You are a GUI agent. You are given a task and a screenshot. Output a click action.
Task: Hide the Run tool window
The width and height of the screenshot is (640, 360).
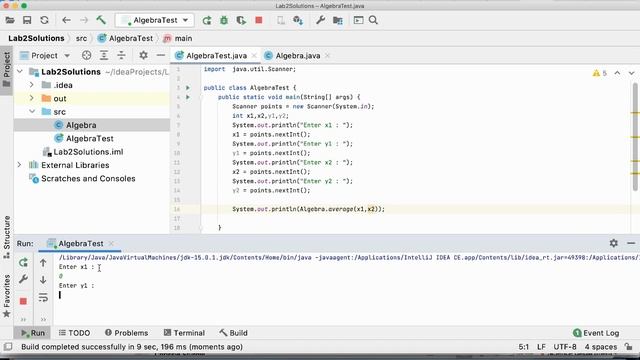pos(631,243)
